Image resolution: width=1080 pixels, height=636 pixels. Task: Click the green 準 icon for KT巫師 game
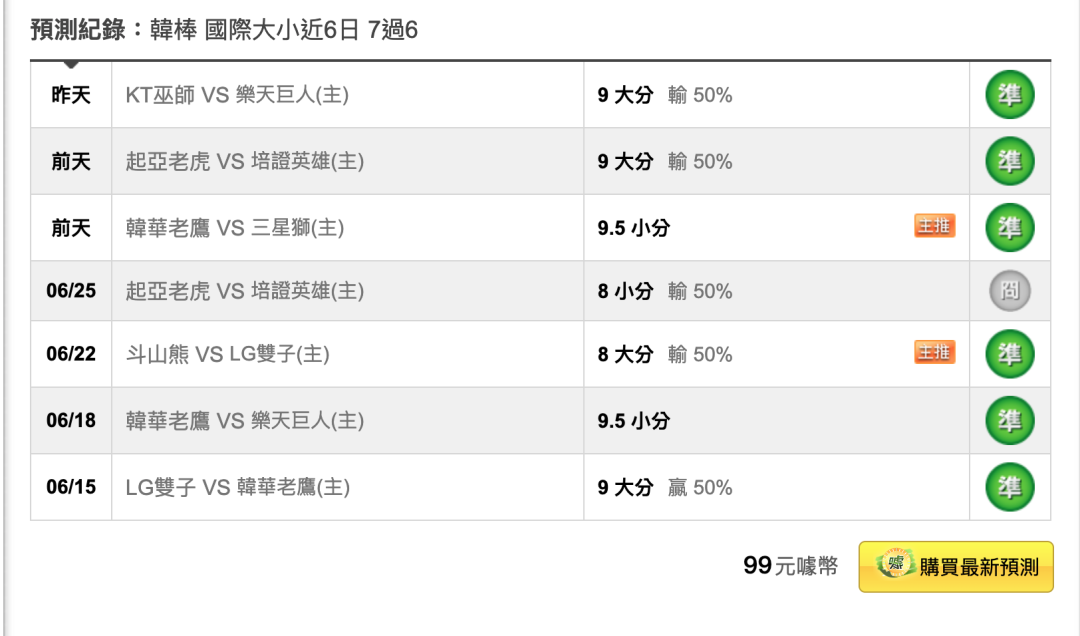coord(1010,94)
